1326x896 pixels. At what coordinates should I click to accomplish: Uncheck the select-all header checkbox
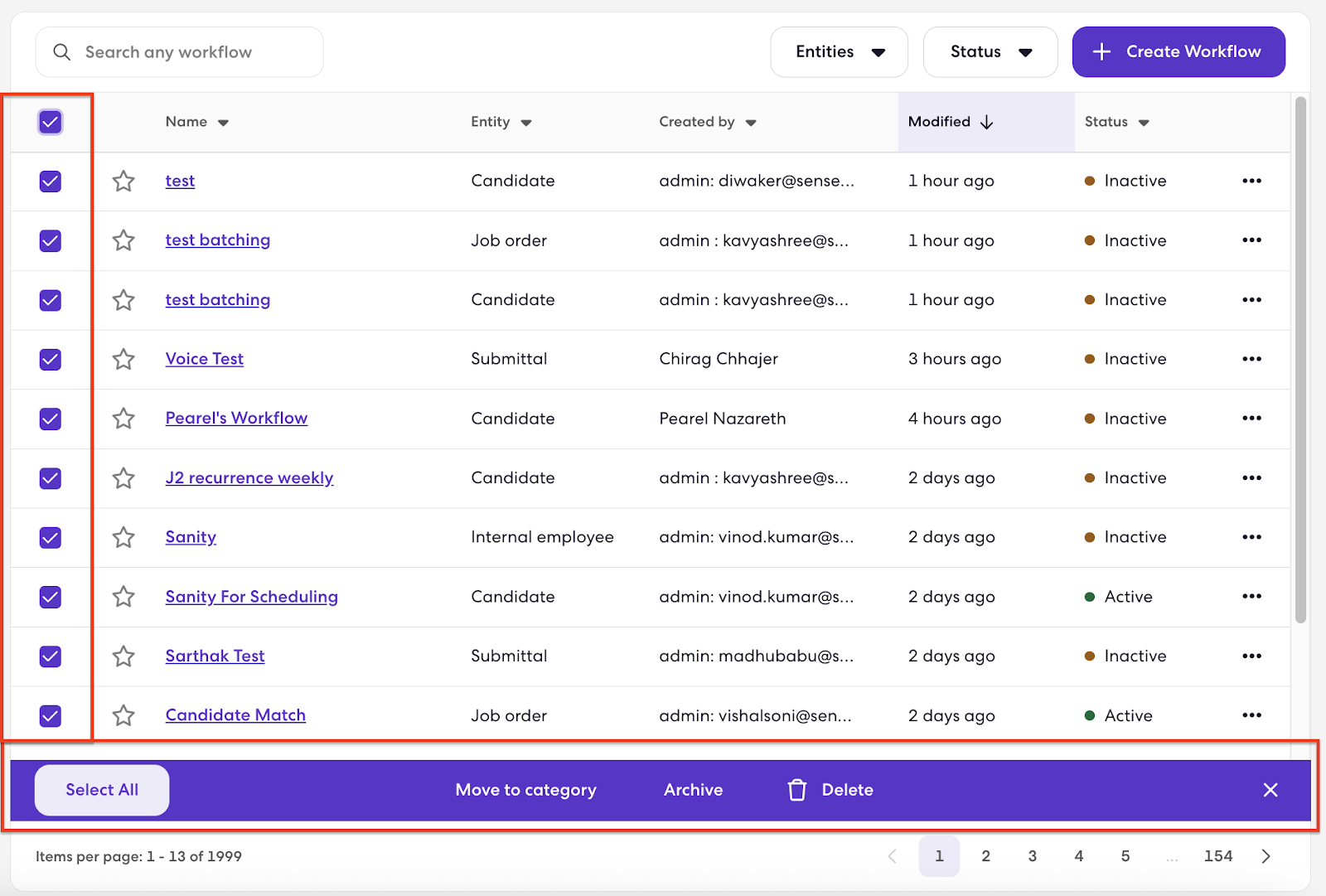click(50, 122)
